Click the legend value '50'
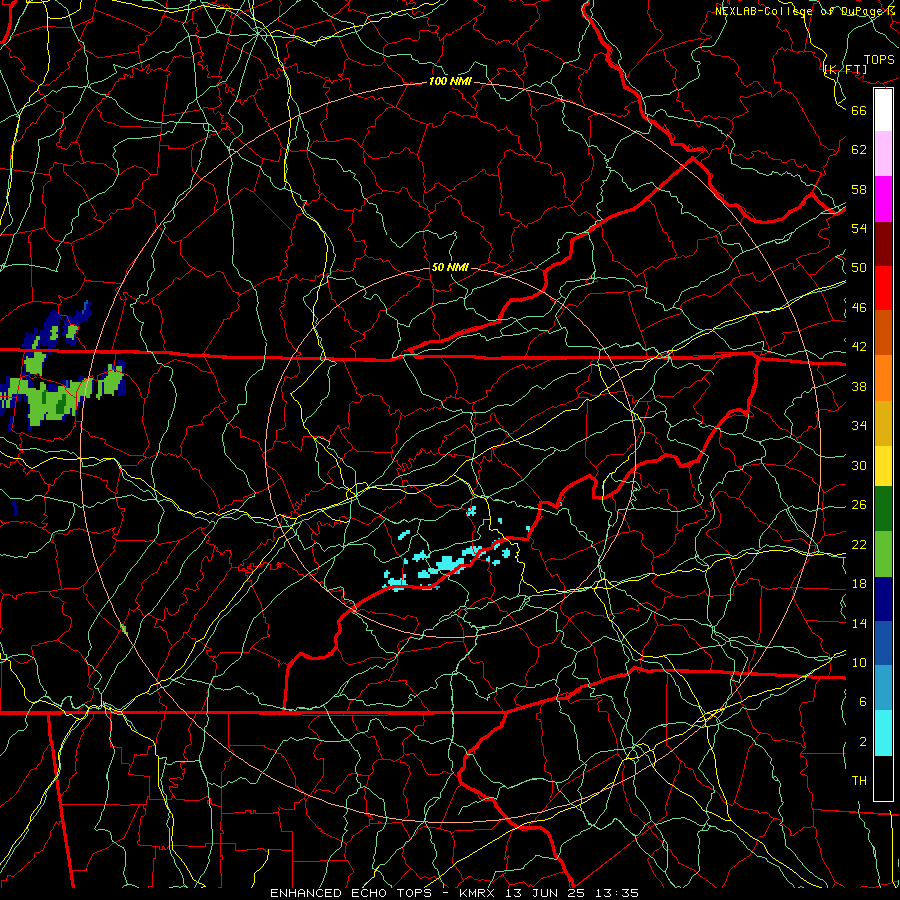 click(859, 268)
